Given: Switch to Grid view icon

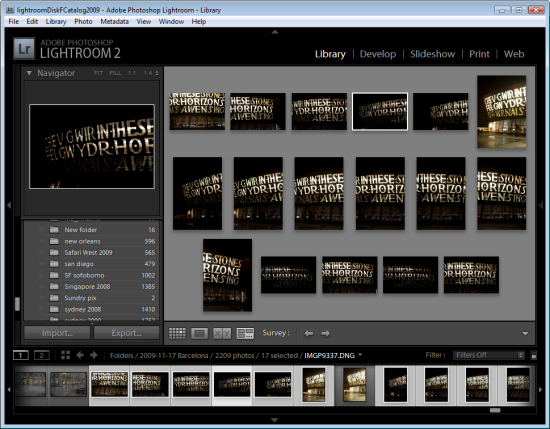Looking at the screenshot, I should click(x=177, y=333).
